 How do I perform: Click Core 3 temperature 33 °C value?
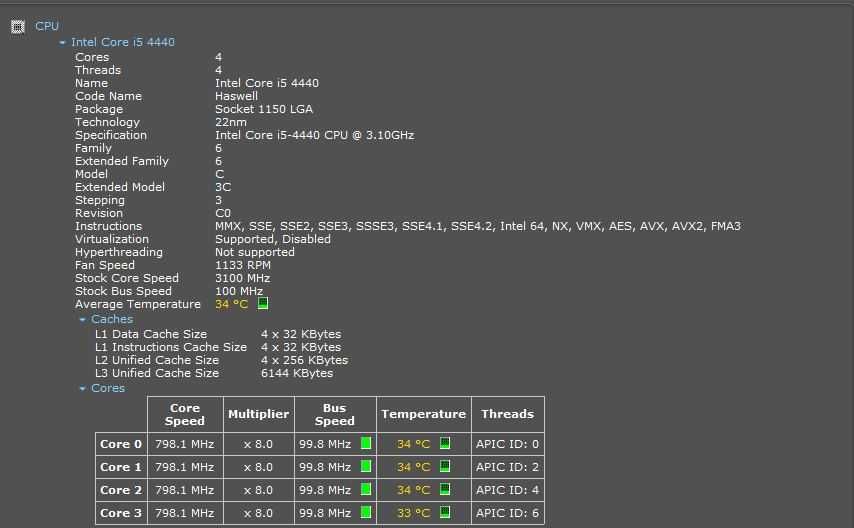pos(413,513)
